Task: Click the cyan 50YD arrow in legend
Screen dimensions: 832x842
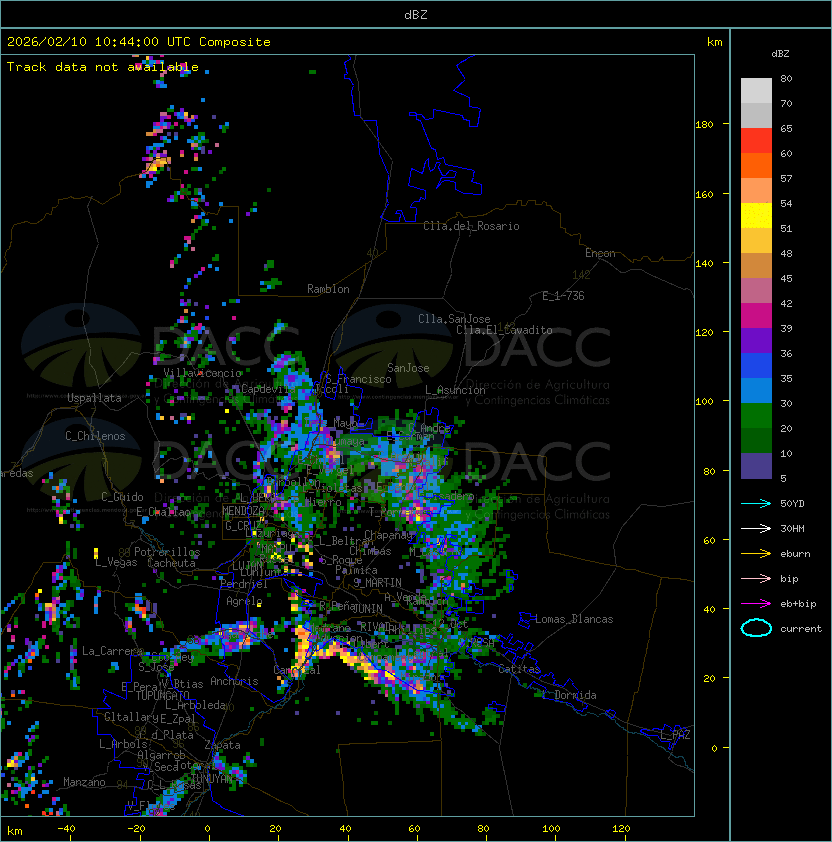Action: 756,504
